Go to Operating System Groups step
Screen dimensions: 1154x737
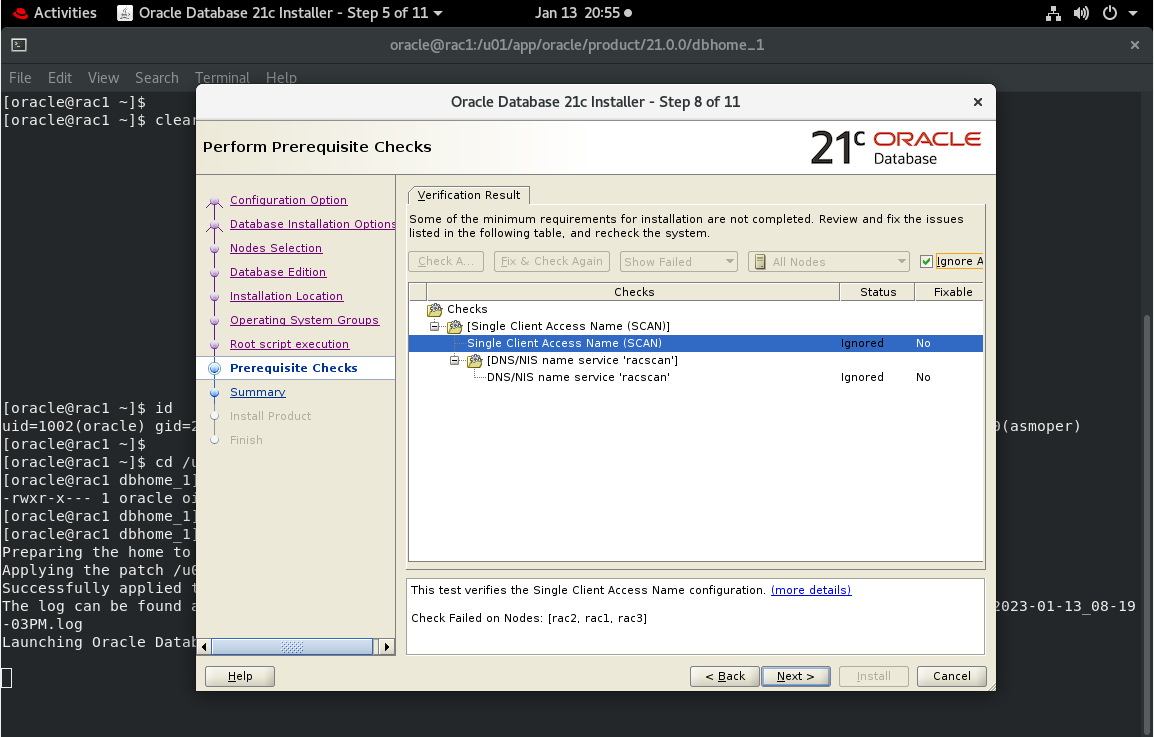(305, 320)
